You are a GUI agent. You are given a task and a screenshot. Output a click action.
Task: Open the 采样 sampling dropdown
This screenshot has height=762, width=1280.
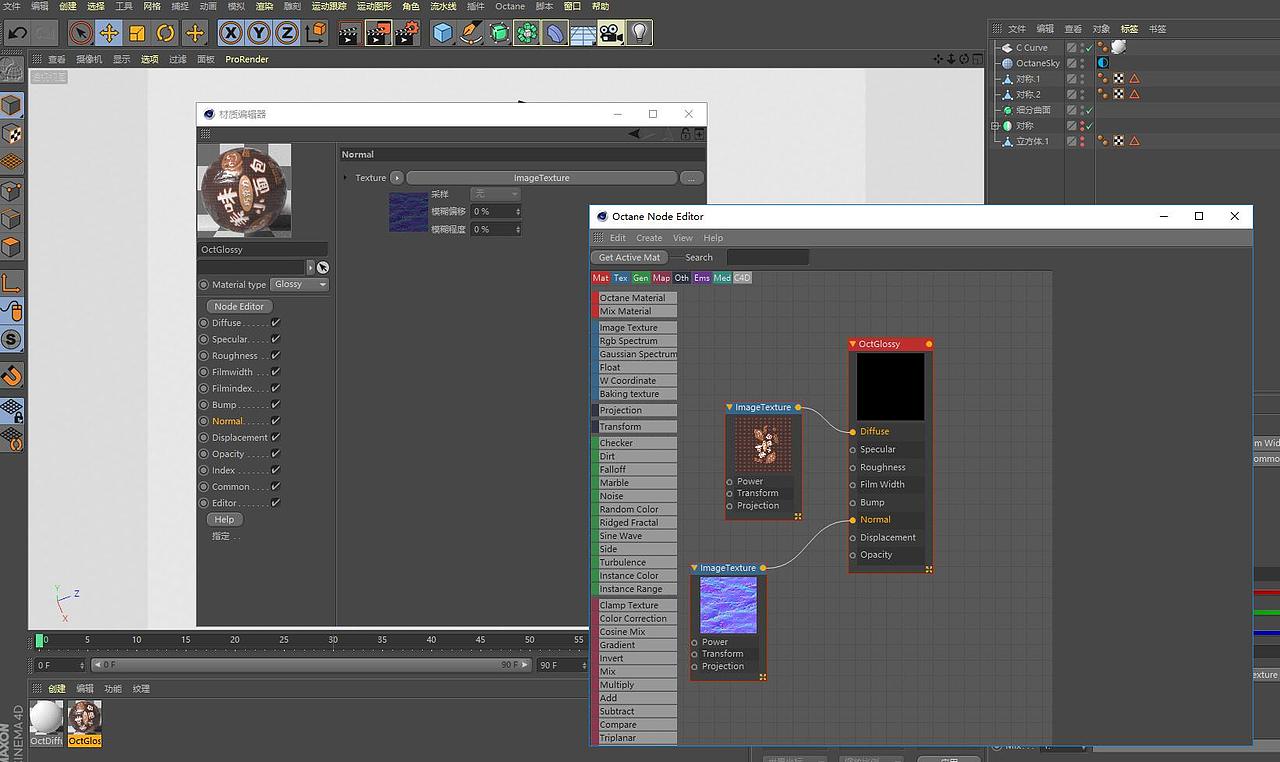pyautogui.click(x=495, y=194)
